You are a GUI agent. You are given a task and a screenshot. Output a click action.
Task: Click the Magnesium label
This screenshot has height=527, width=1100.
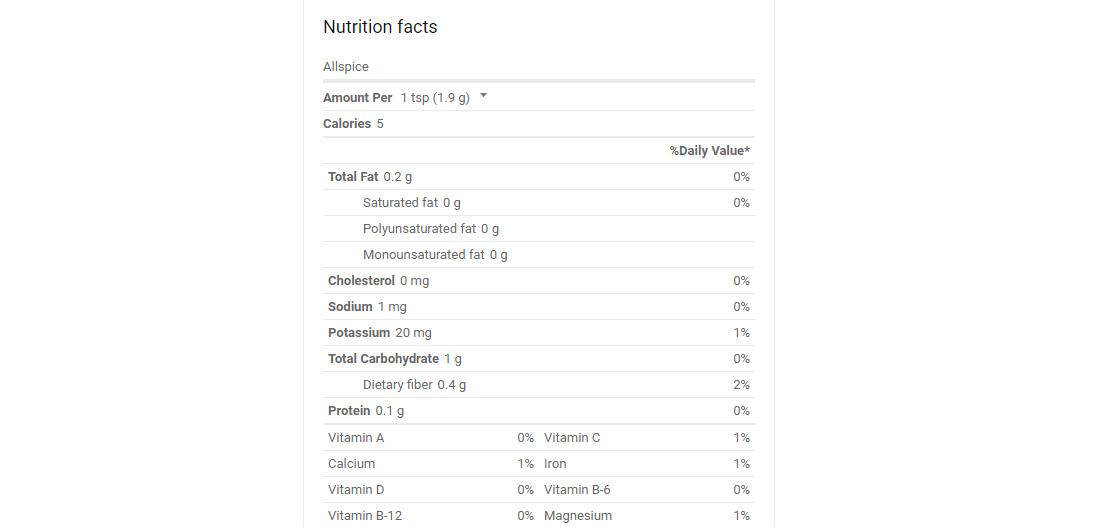(578, 516)
